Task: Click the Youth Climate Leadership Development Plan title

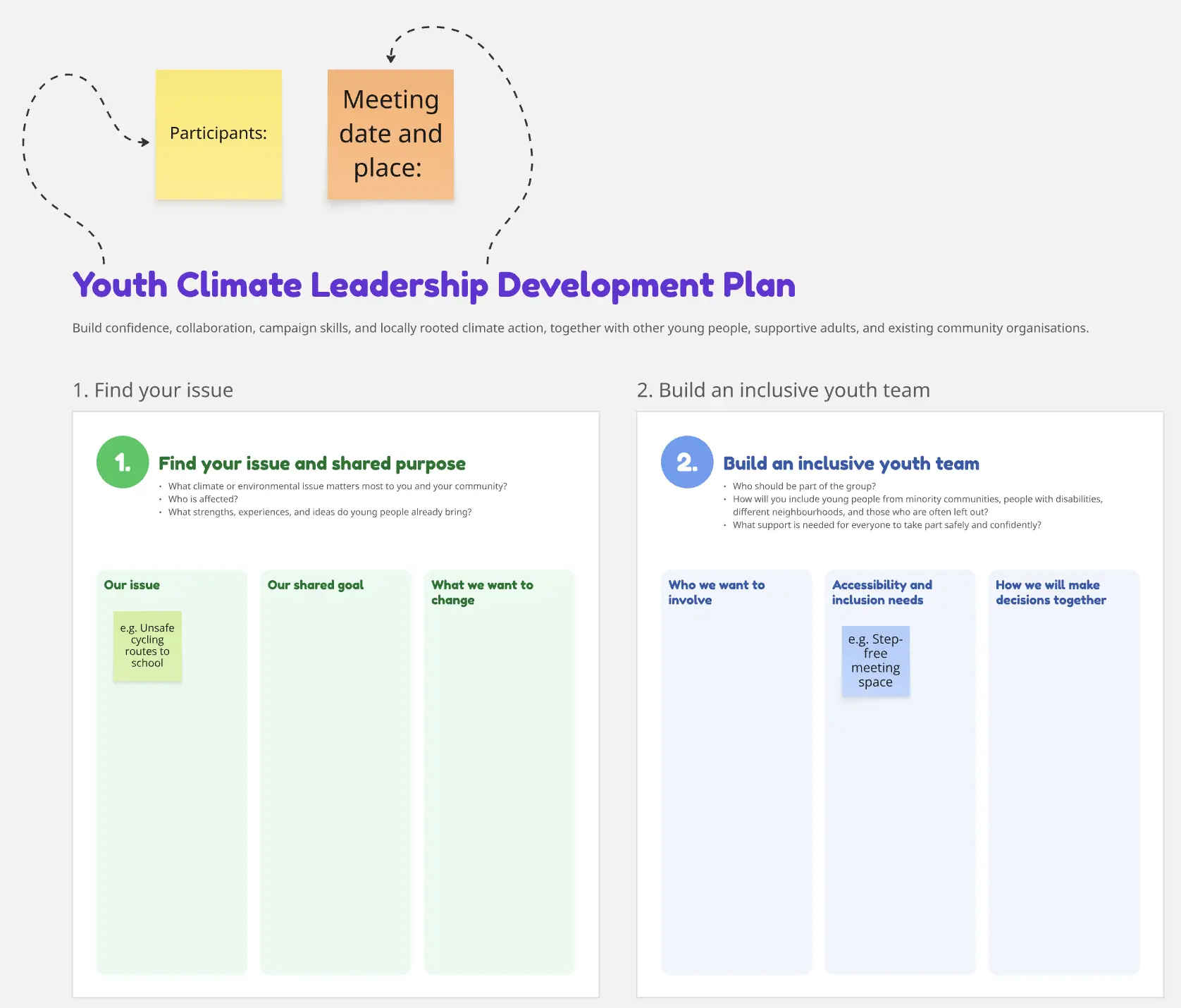Action: [434, 285]
